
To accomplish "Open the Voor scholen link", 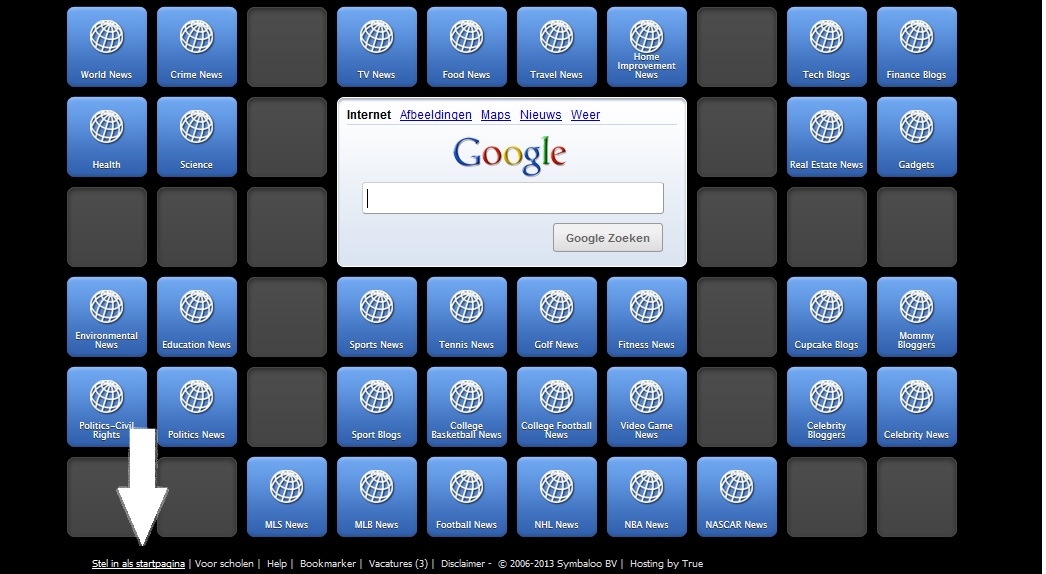I will tap(224, 564).
